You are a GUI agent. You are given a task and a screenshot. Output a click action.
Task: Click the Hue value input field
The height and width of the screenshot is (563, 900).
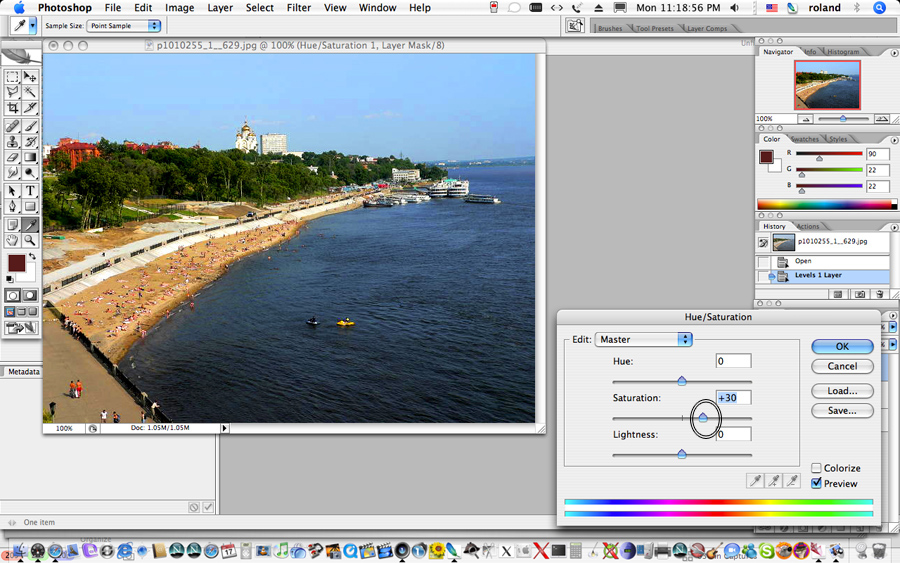click(x=733, y=361)
